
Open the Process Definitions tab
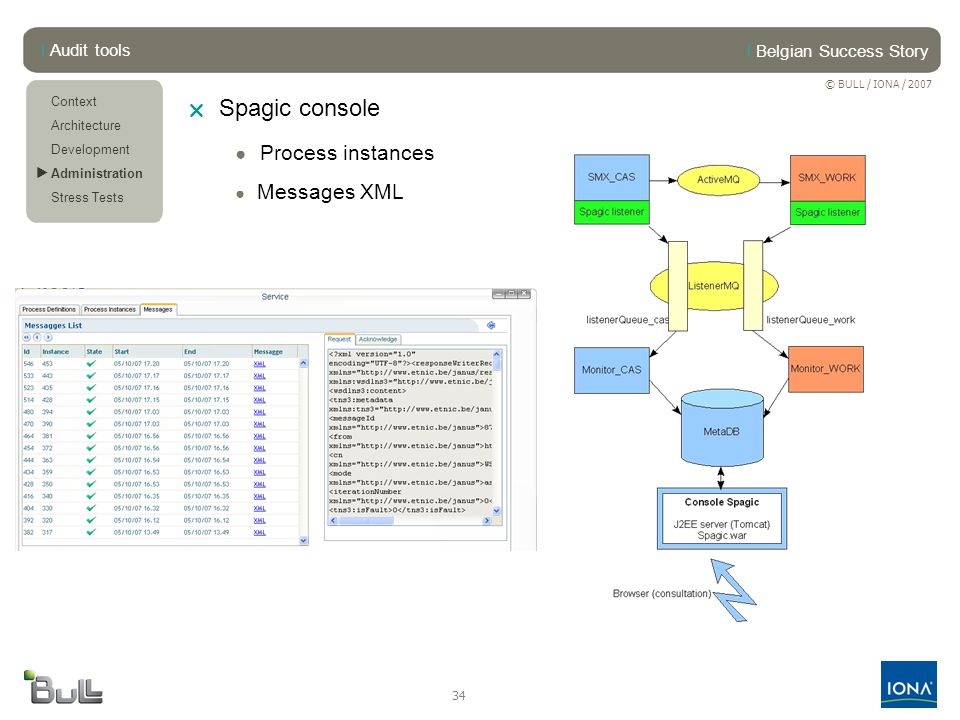(x=49, y=309)
